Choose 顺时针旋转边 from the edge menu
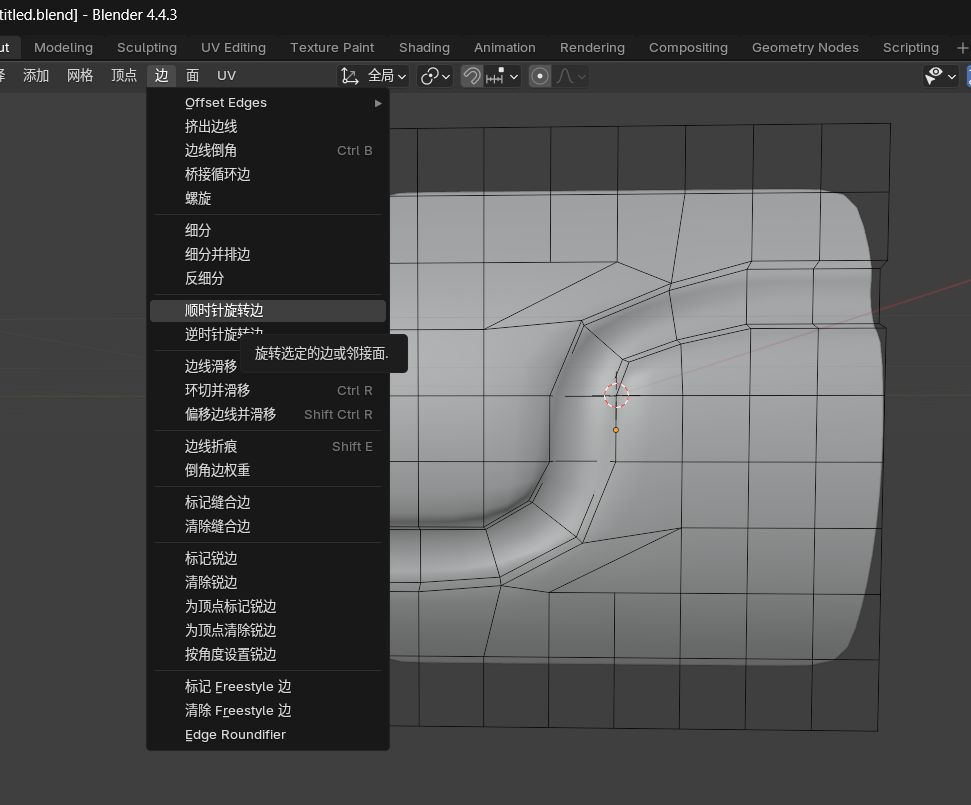The image size is (971, 805). [x=224, y=311]
